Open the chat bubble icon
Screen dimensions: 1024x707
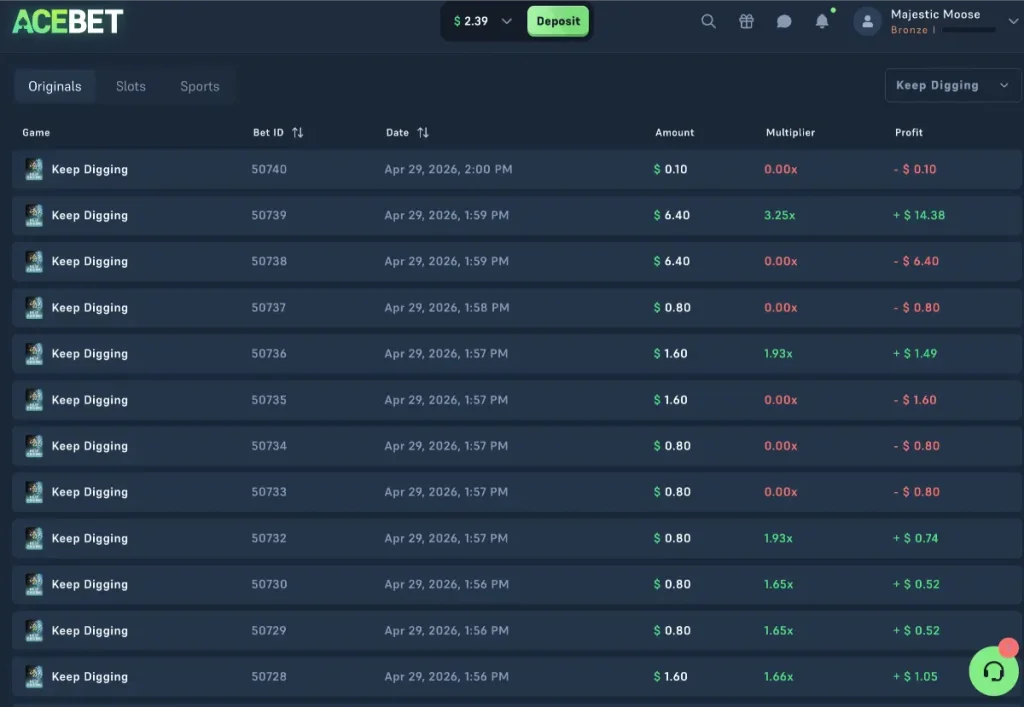784,21
